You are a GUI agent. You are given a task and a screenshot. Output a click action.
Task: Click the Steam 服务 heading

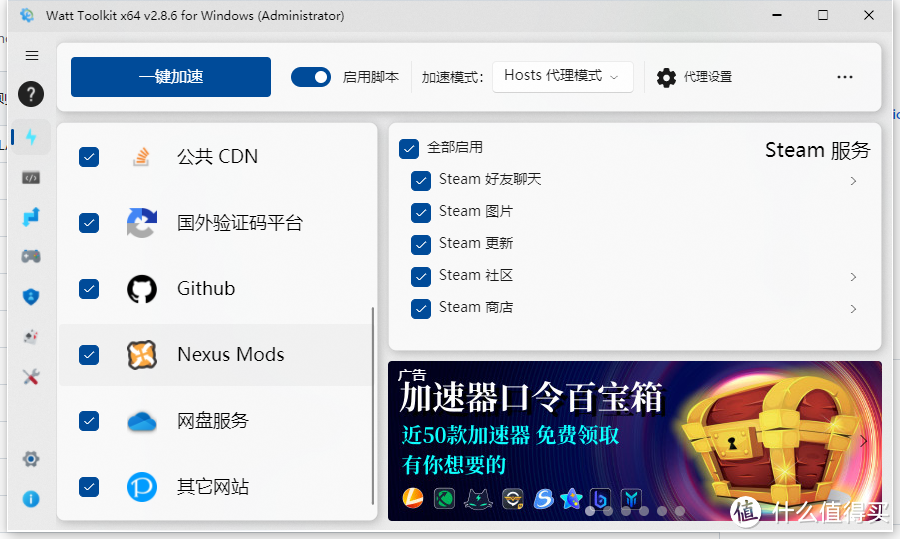pos(817,150)
